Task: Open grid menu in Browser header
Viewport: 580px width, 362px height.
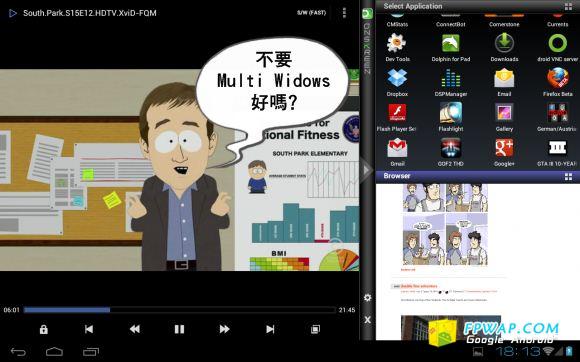Action: point(569,177)
